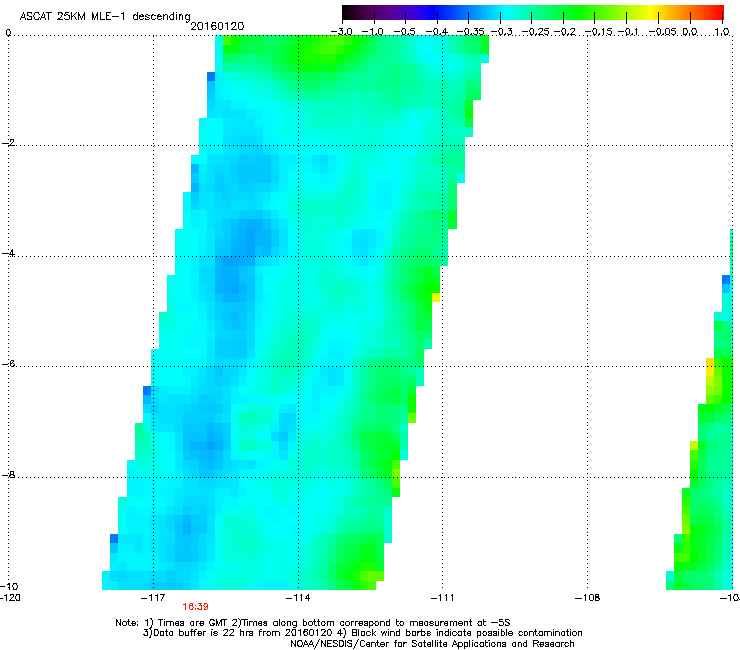740x650 pixels.
Task: Click the longitude axis label '-117'
Action: click(x=153, y=598)
